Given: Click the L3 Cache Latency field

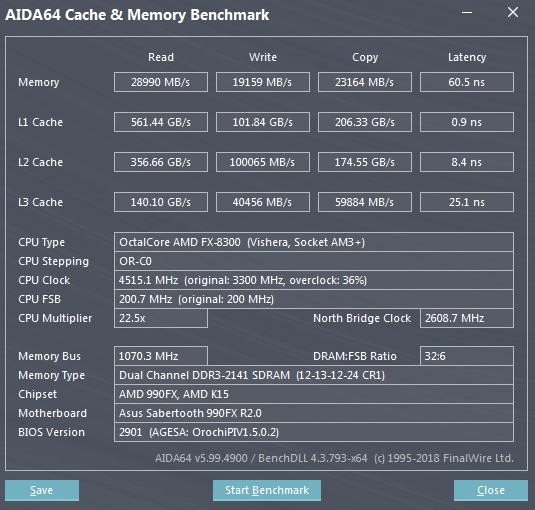Looking at the screenshot, I should point(467,202).
